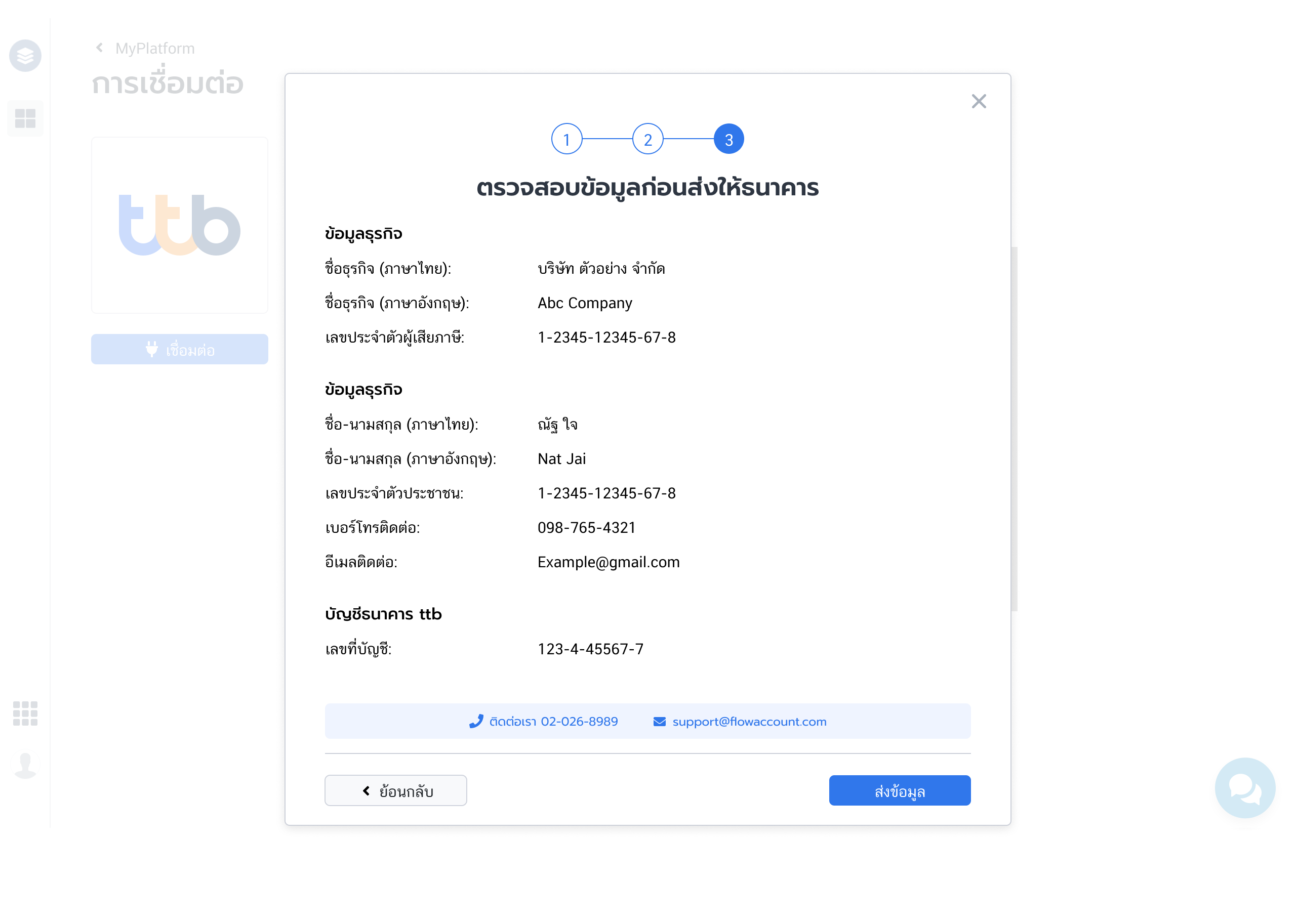Click the plug icon on connect button
1296x924 pixels.
click(151, 349)
